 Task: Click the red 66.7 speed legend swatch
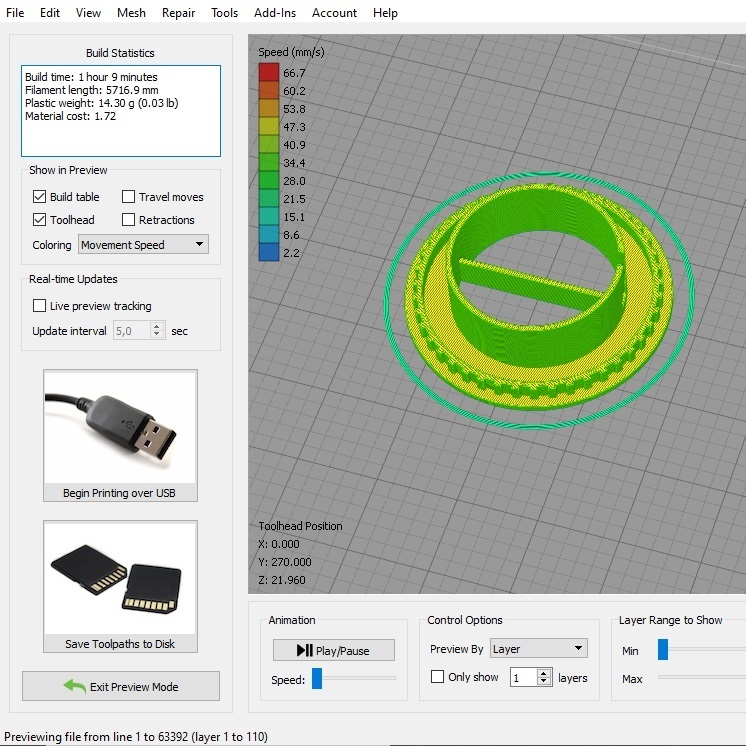(x=269, y=73)
